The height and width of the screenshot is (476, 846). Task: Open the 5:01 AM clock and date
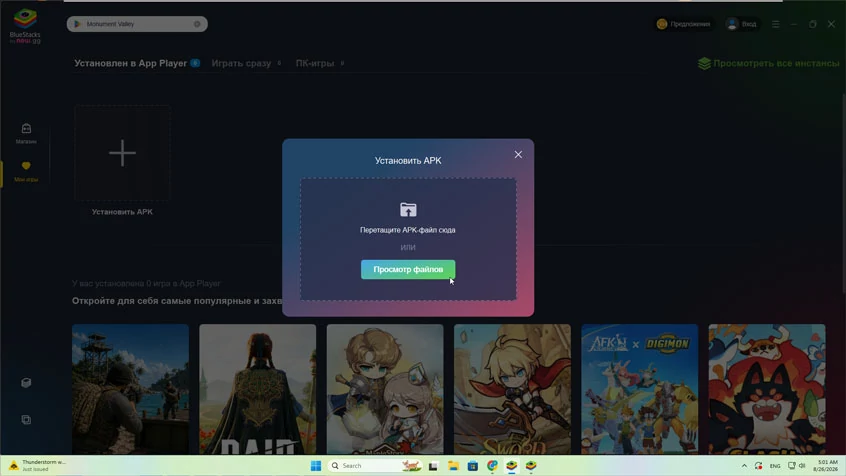(826, 466)
